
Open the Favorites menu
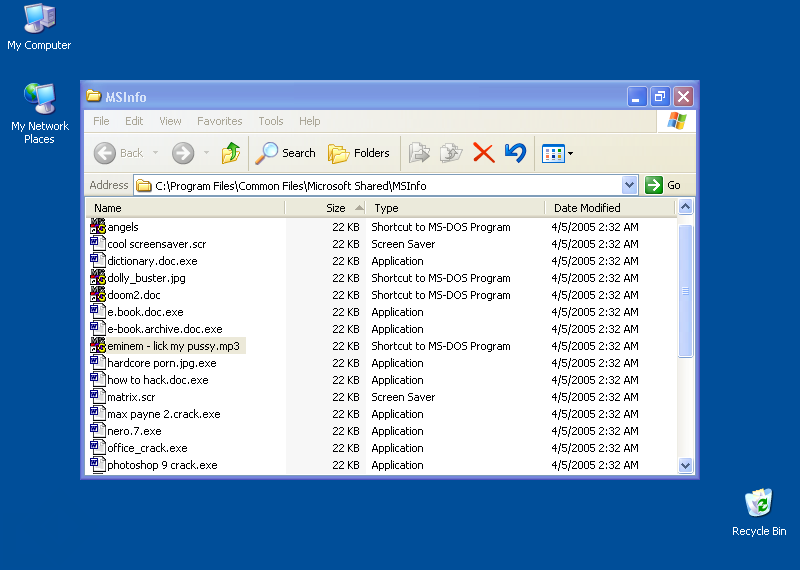click(219, 121)
